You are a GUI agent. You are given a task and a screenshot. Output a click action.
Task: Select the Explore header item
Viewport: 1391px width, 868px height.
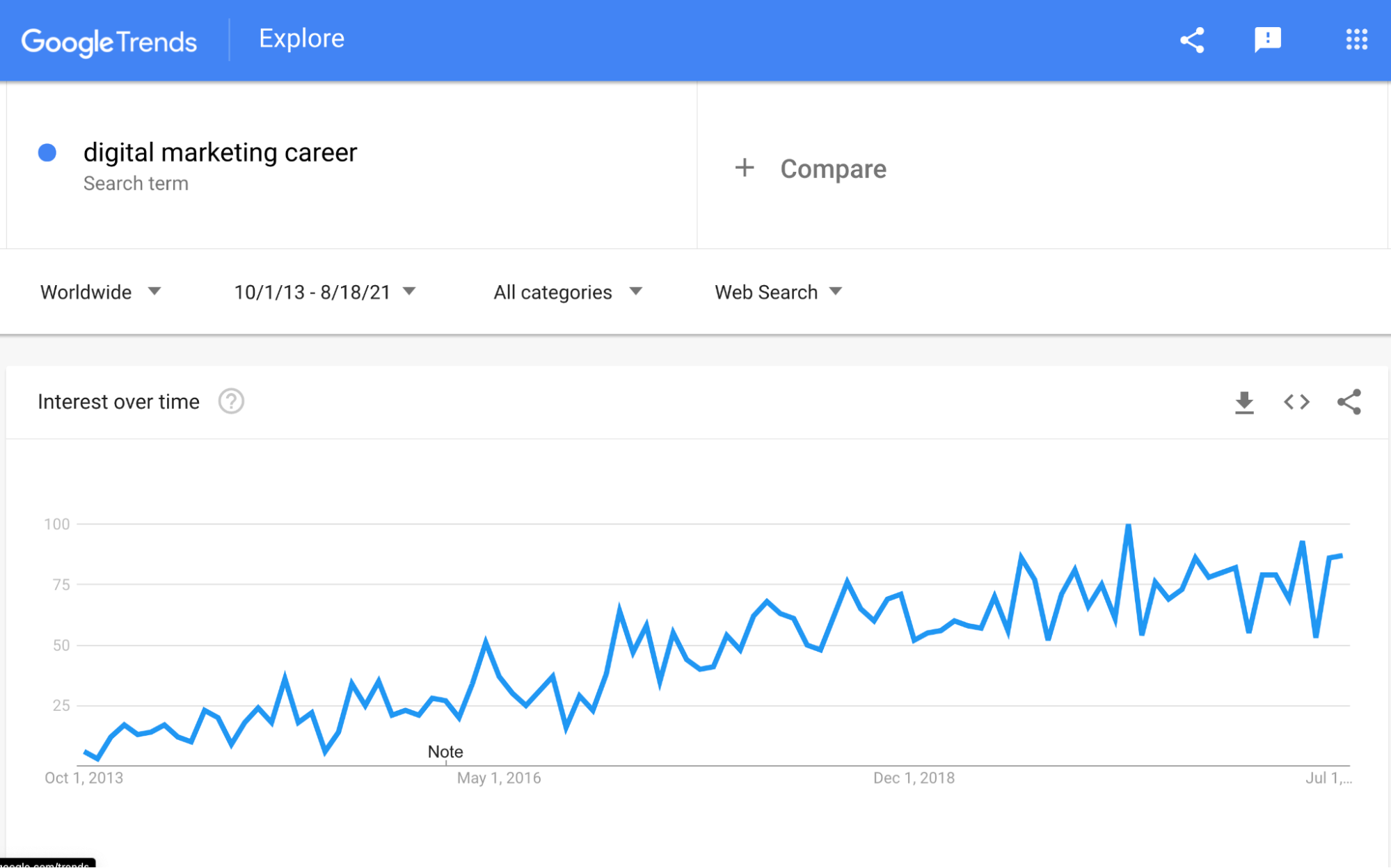click(301, 39)
